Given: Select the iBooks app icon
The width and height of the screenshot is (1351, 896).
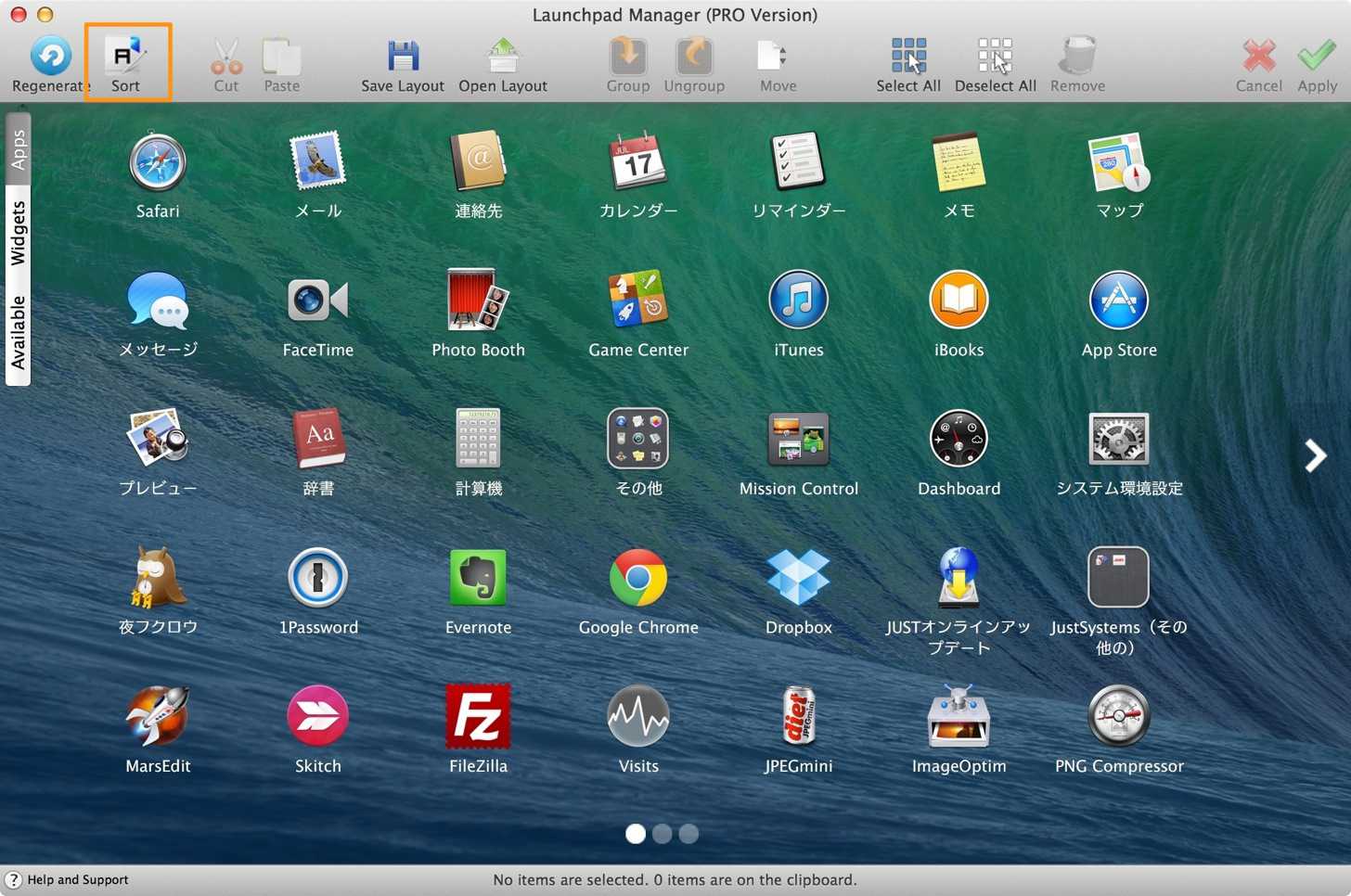Looking at the screenshot, I should (959, 301).
